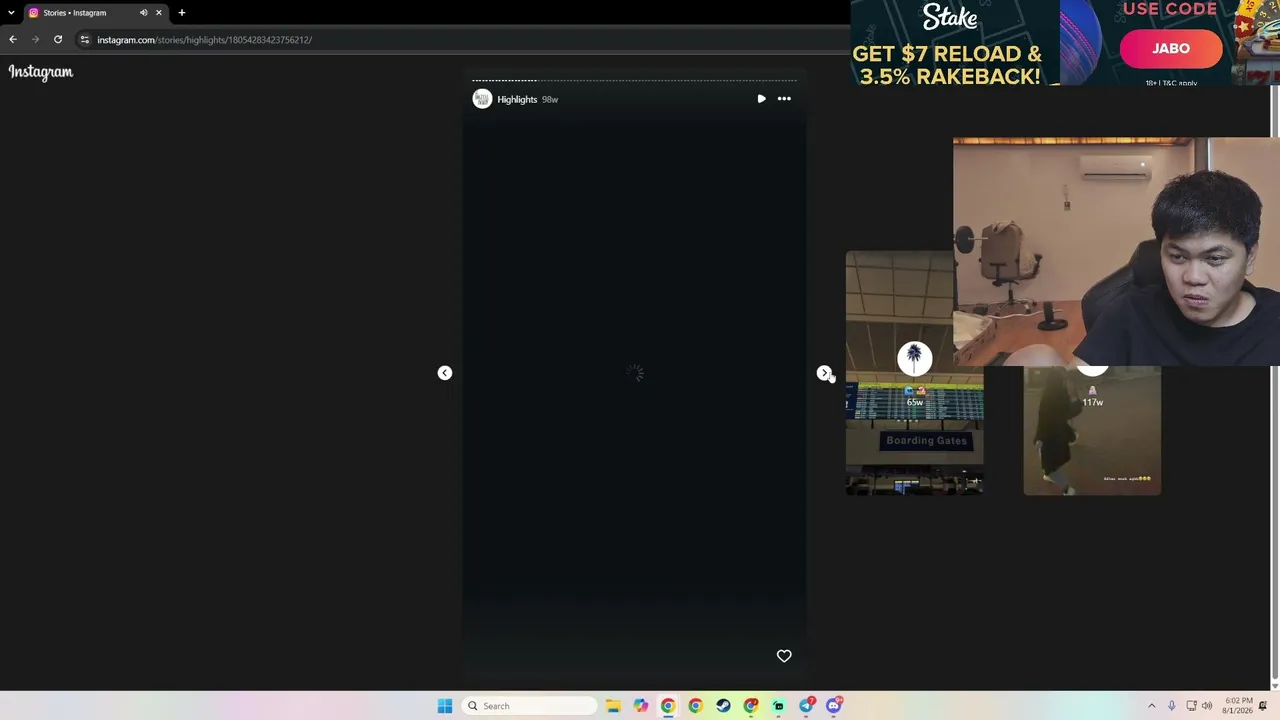Open the clock and date panel

[1238, 706]
